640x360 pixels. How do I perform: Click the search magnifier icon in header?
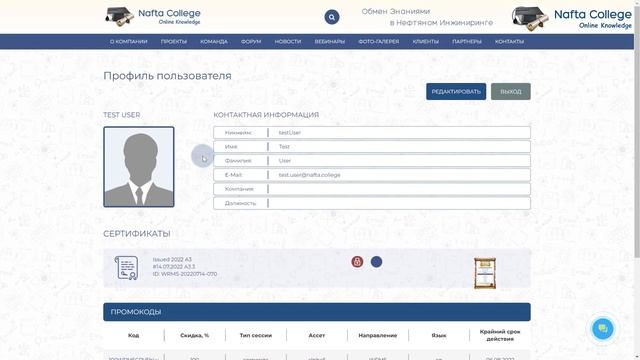[331, 17]
